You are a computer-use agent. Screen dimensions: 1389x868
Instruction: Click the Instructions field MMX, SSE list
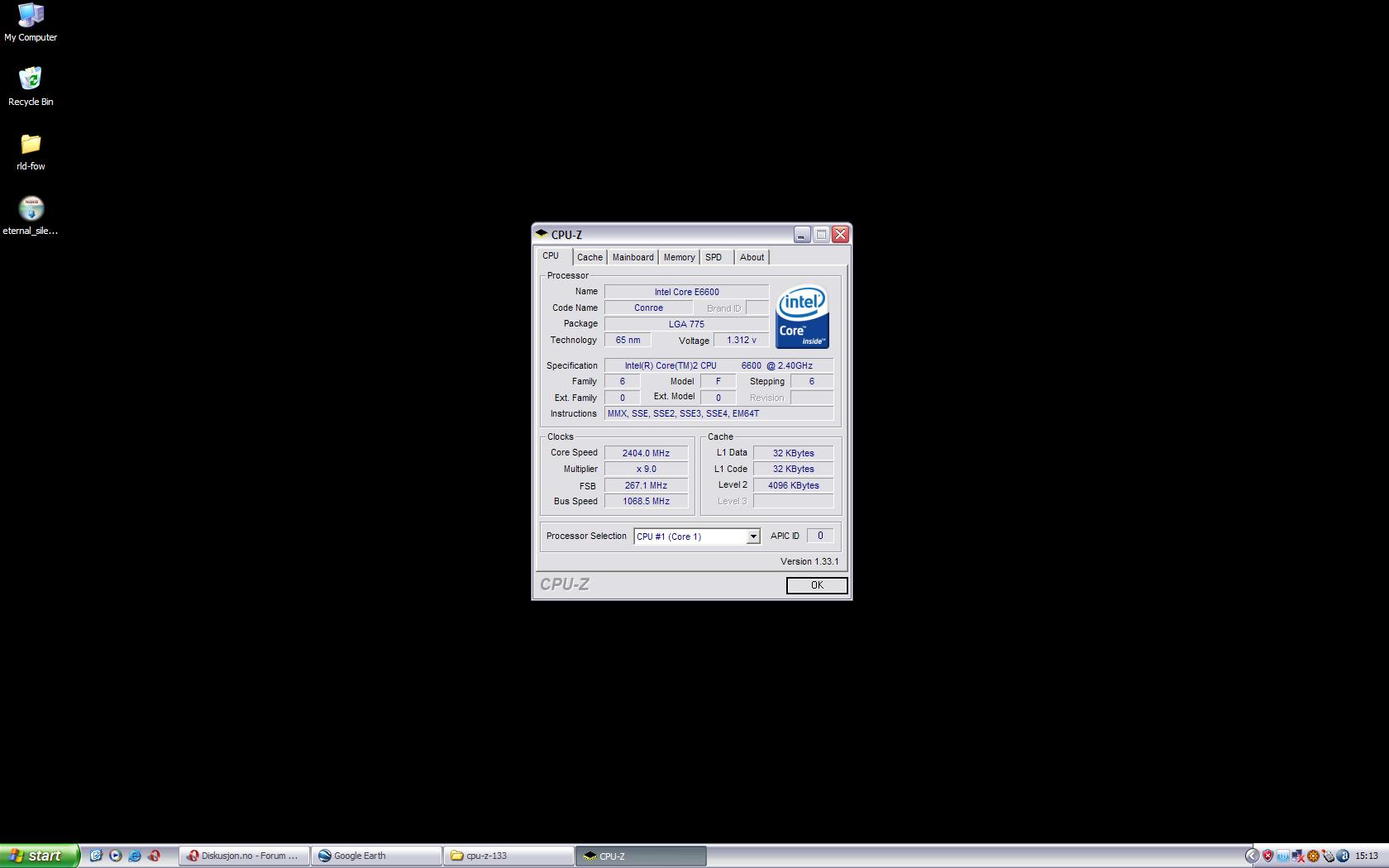(x=718, y=413)
